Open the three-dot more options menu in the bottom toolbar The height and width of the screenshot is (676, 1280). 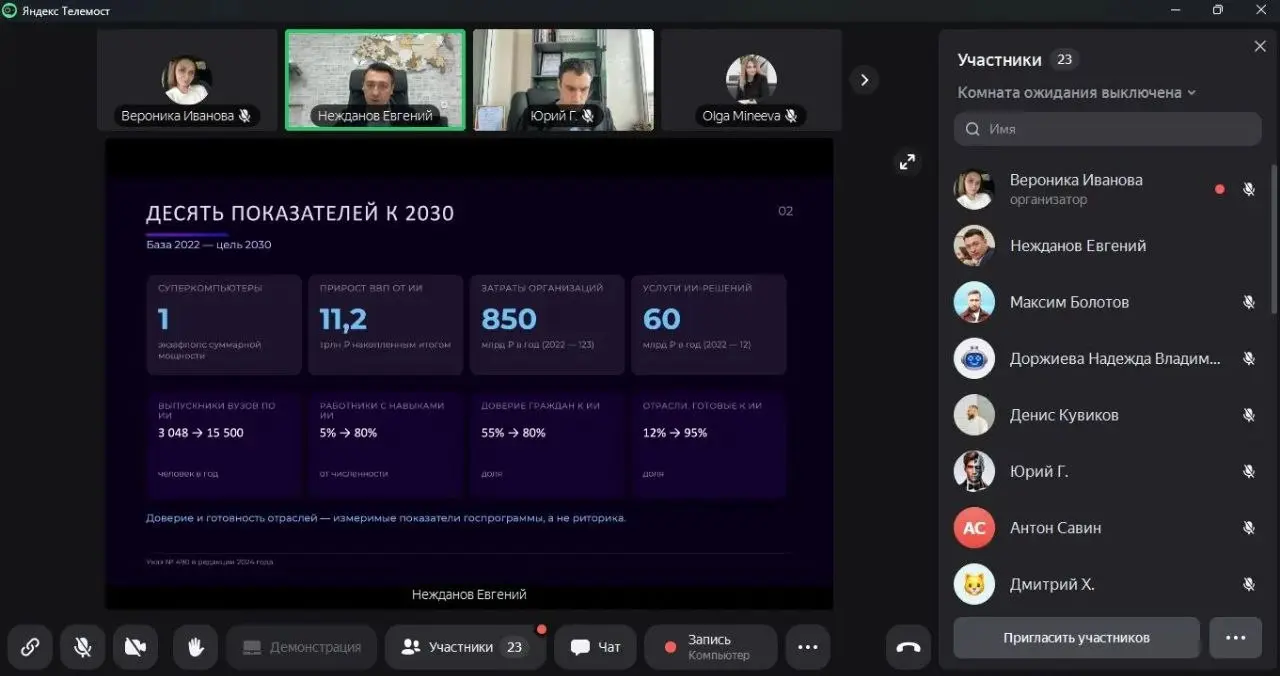pos(808,647)
